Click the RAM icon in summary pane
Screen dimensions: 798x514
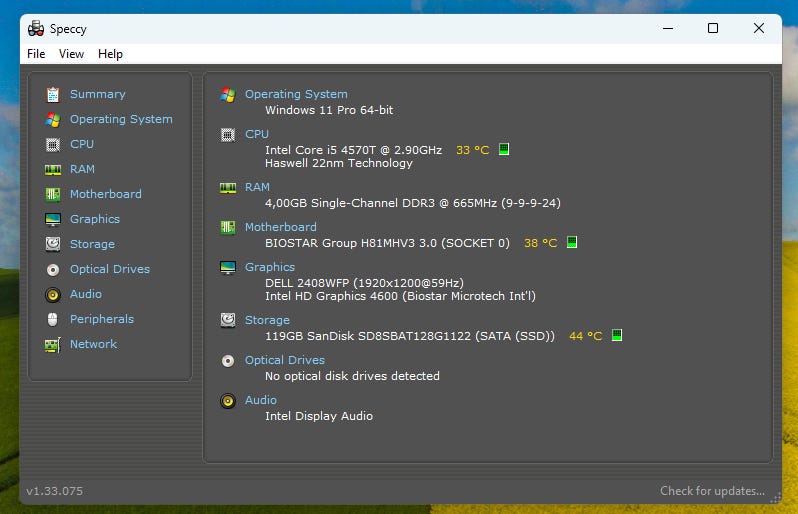tap(228, 188)
